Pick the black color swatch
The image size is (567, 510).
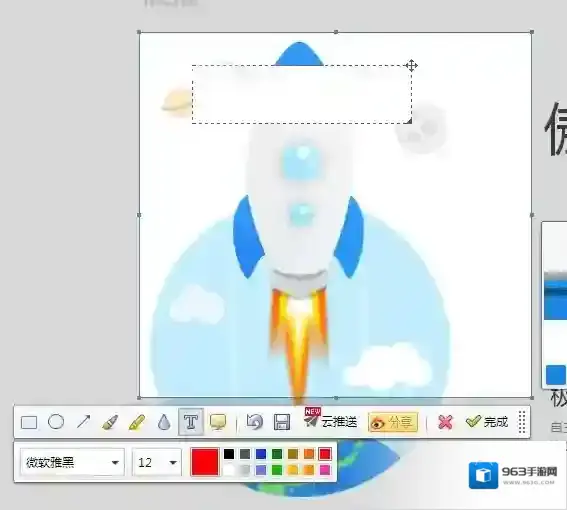coord(229,454)
